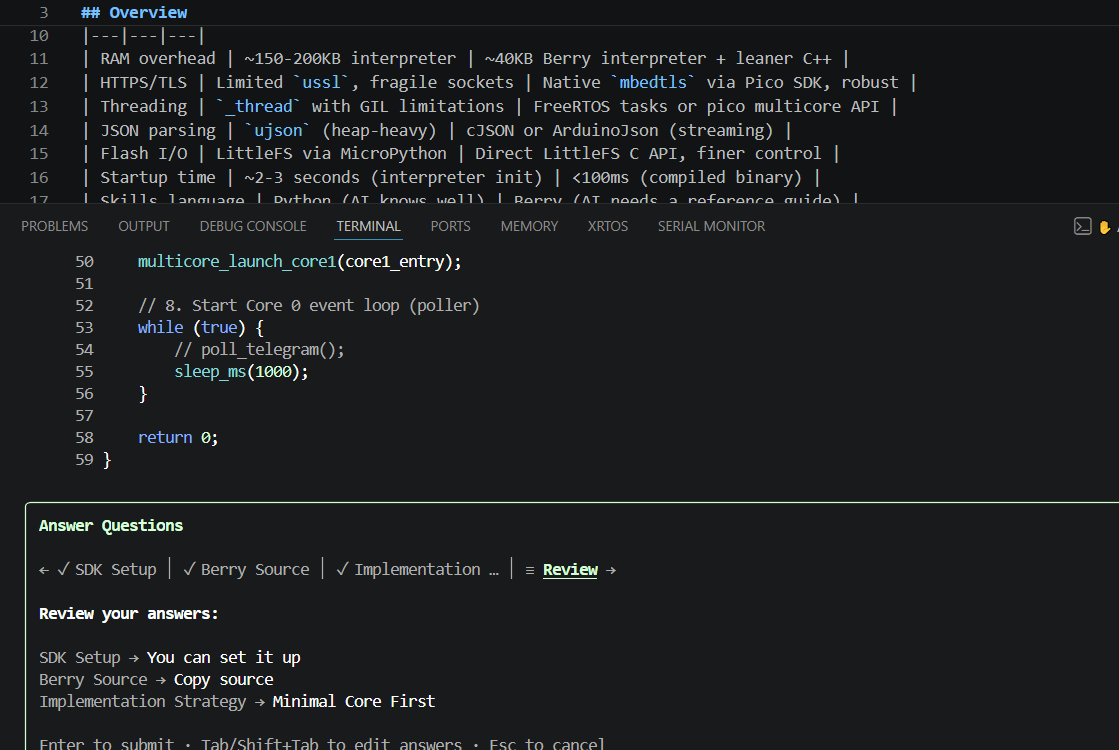
Task: Click the `ujson` code text
Action: pos(277,131)
